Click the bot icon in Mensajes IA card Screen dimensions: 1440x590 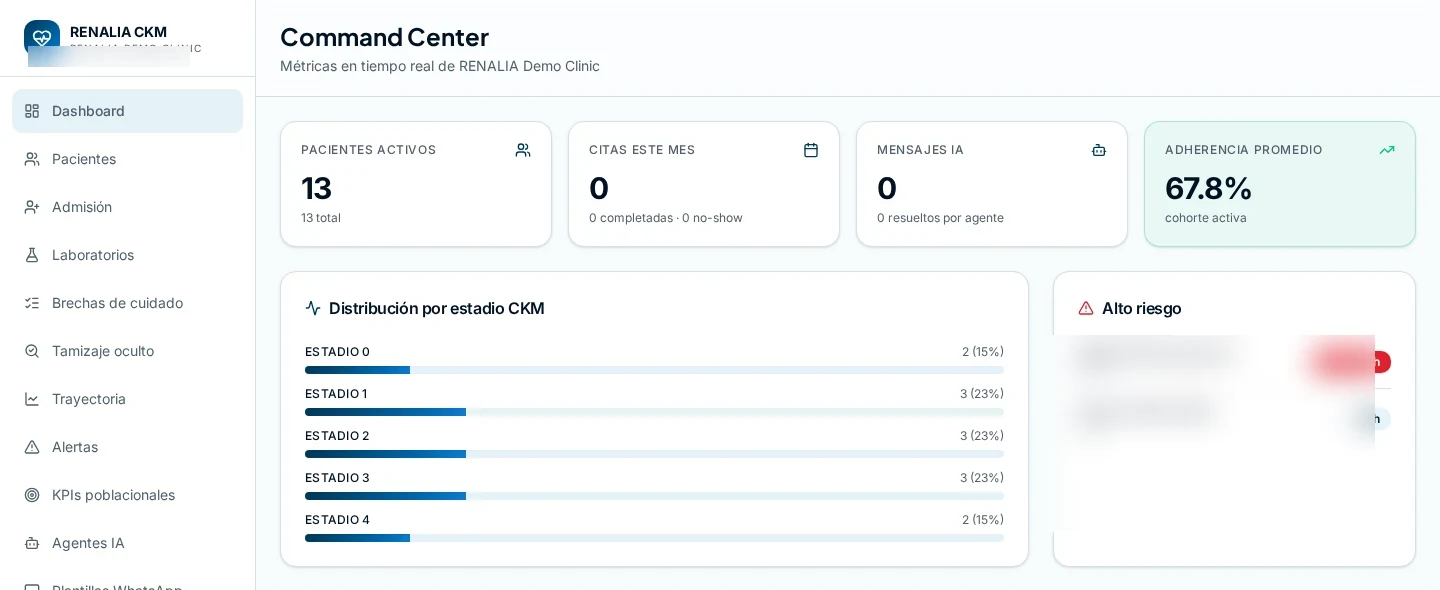(x=1099, y=150)
